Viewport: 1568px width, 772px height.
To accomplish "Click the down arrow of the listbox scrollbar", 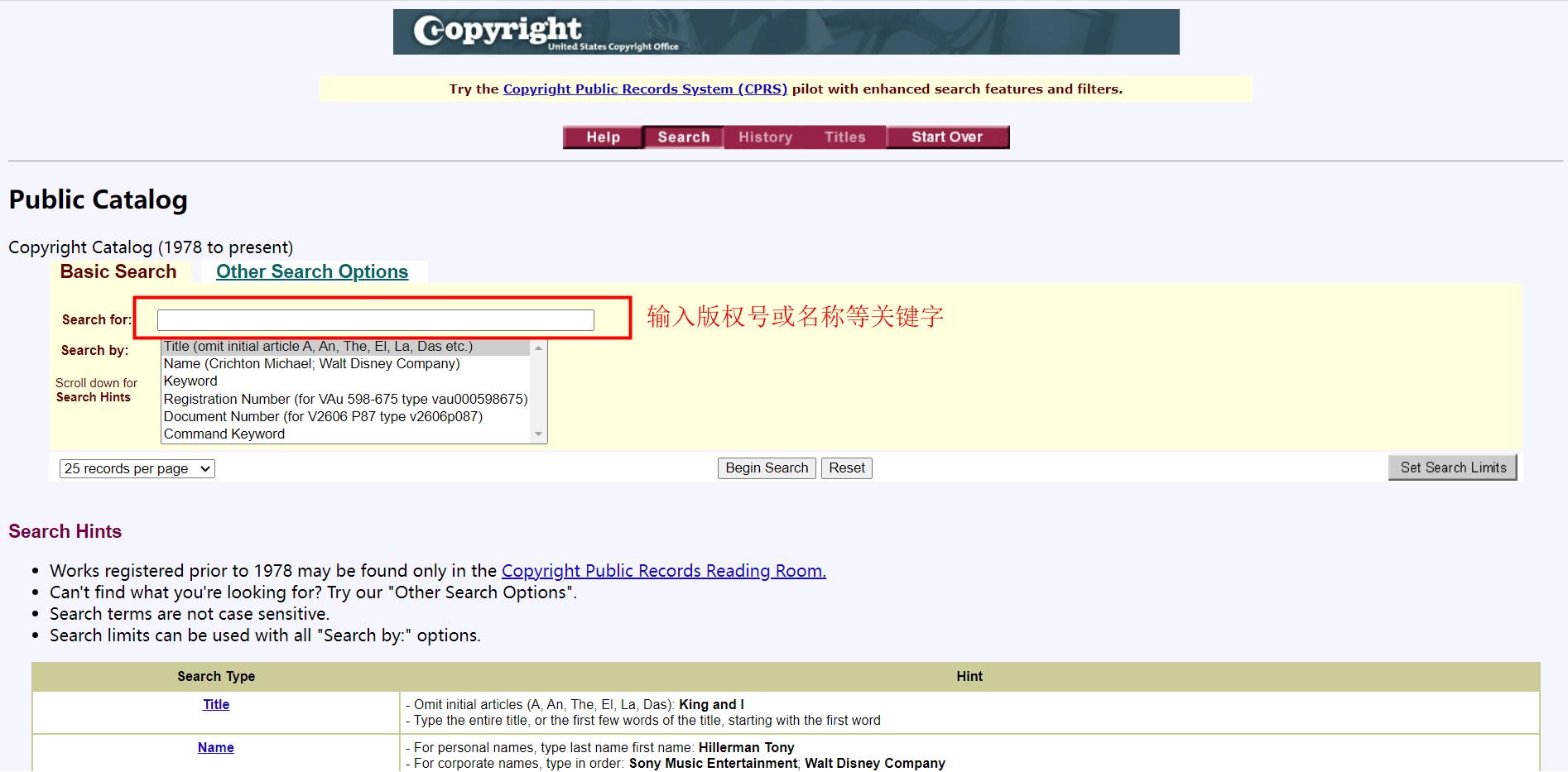I will click(540, 434).
